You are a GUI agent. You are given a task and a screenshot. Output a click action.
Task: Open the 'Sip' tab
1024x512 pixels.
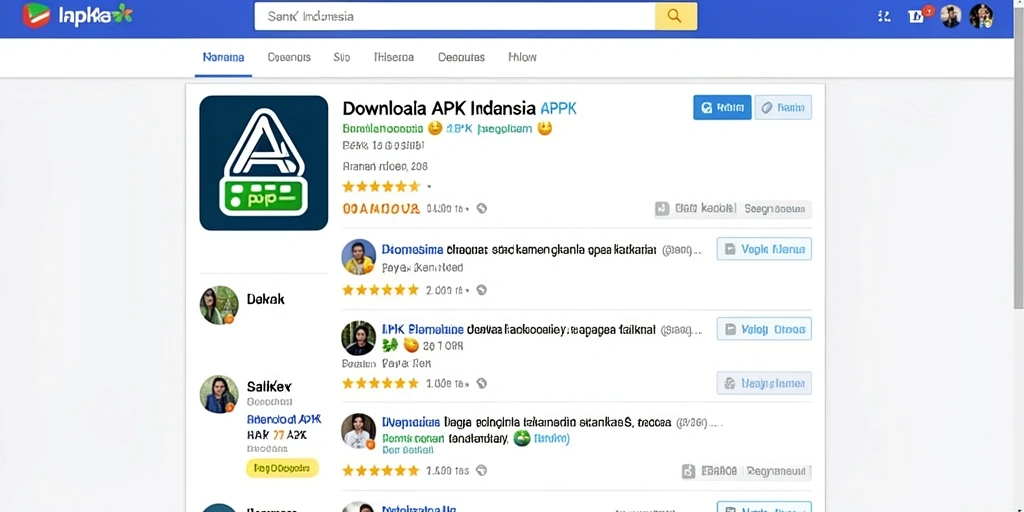click(342, 57)
